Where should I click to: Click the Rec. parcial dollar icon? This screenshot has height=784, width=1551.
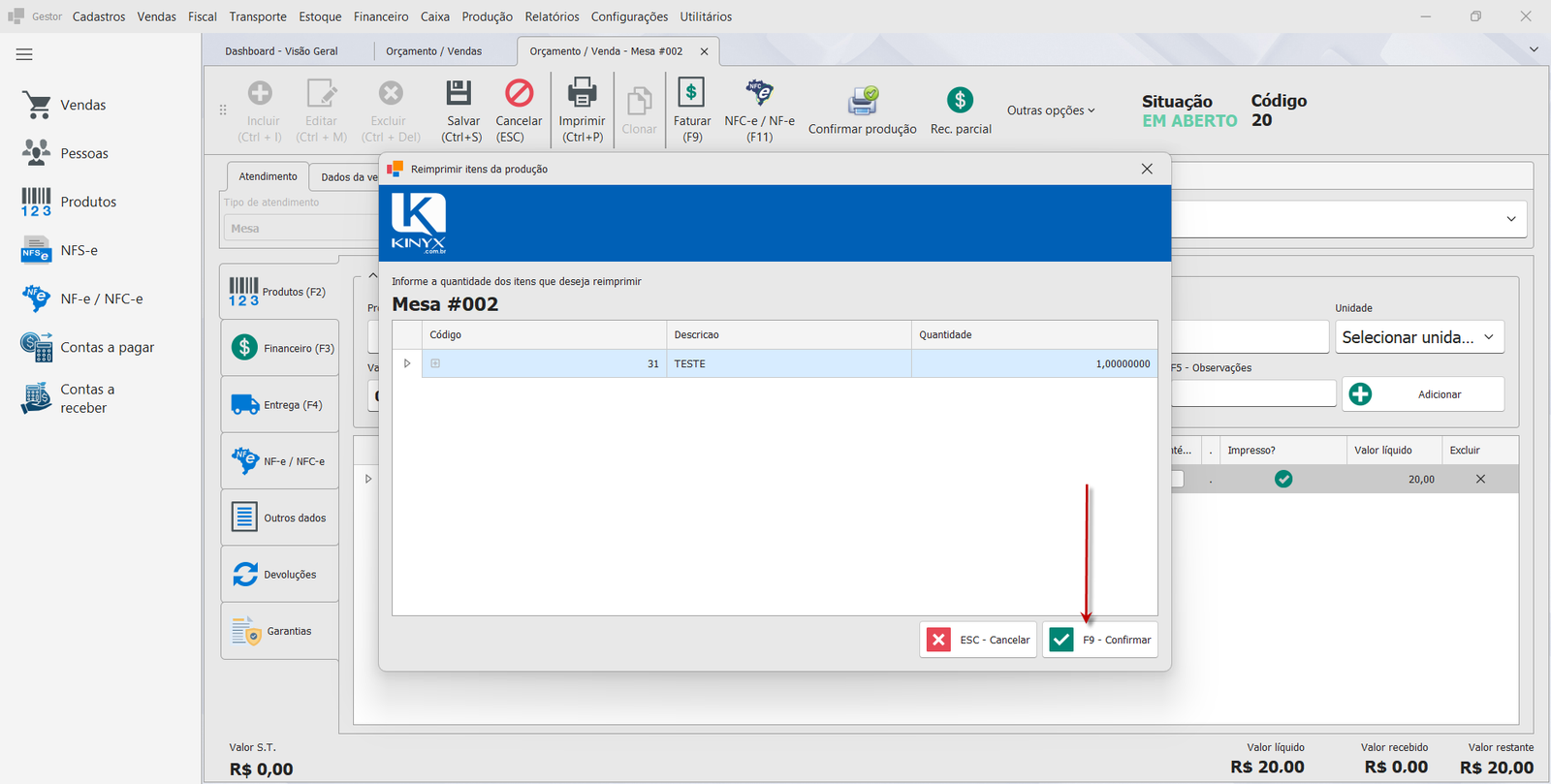click(x=960, y=100)
